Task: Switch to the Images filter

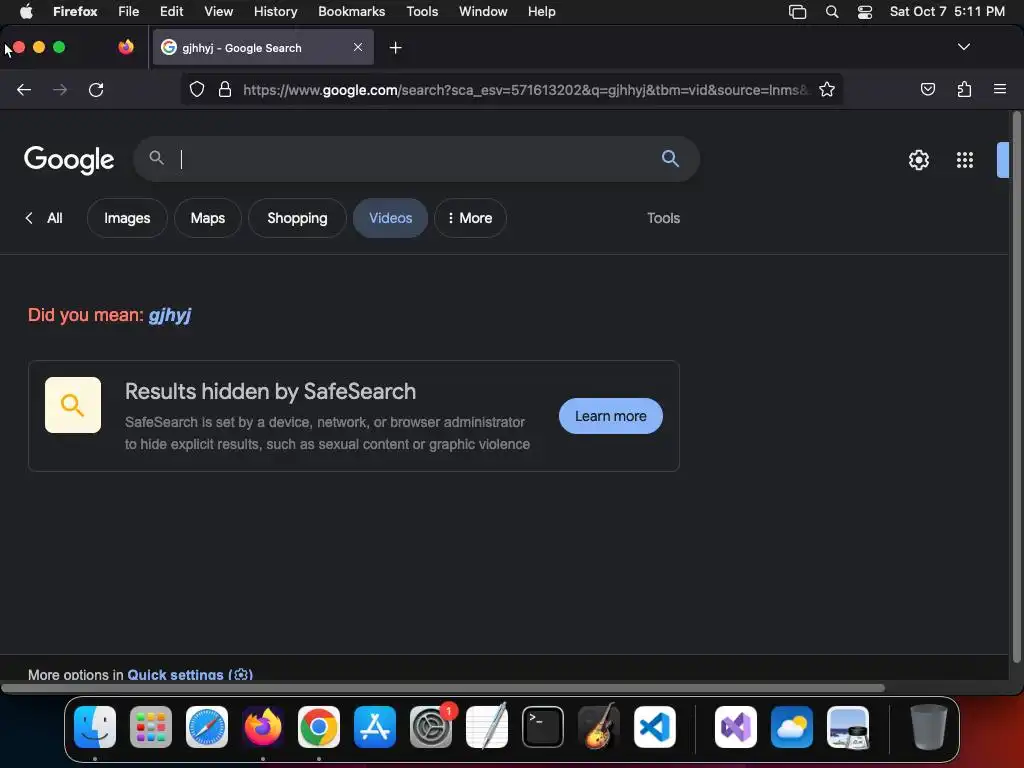Action: pos(127,218)
